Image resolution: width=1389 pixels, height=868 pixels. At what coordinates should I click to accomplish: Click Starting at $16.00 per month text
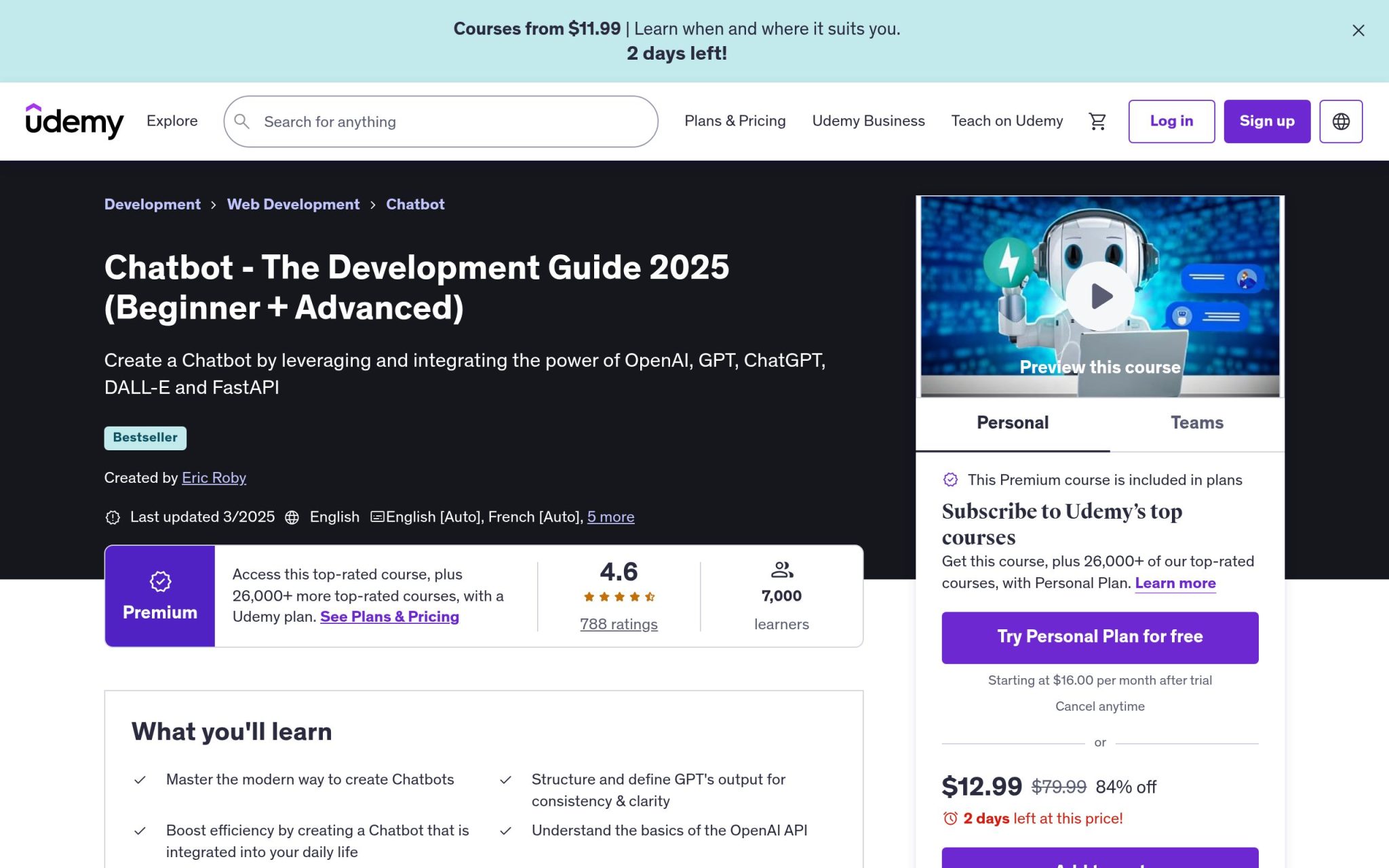(x=1100, y=680)
